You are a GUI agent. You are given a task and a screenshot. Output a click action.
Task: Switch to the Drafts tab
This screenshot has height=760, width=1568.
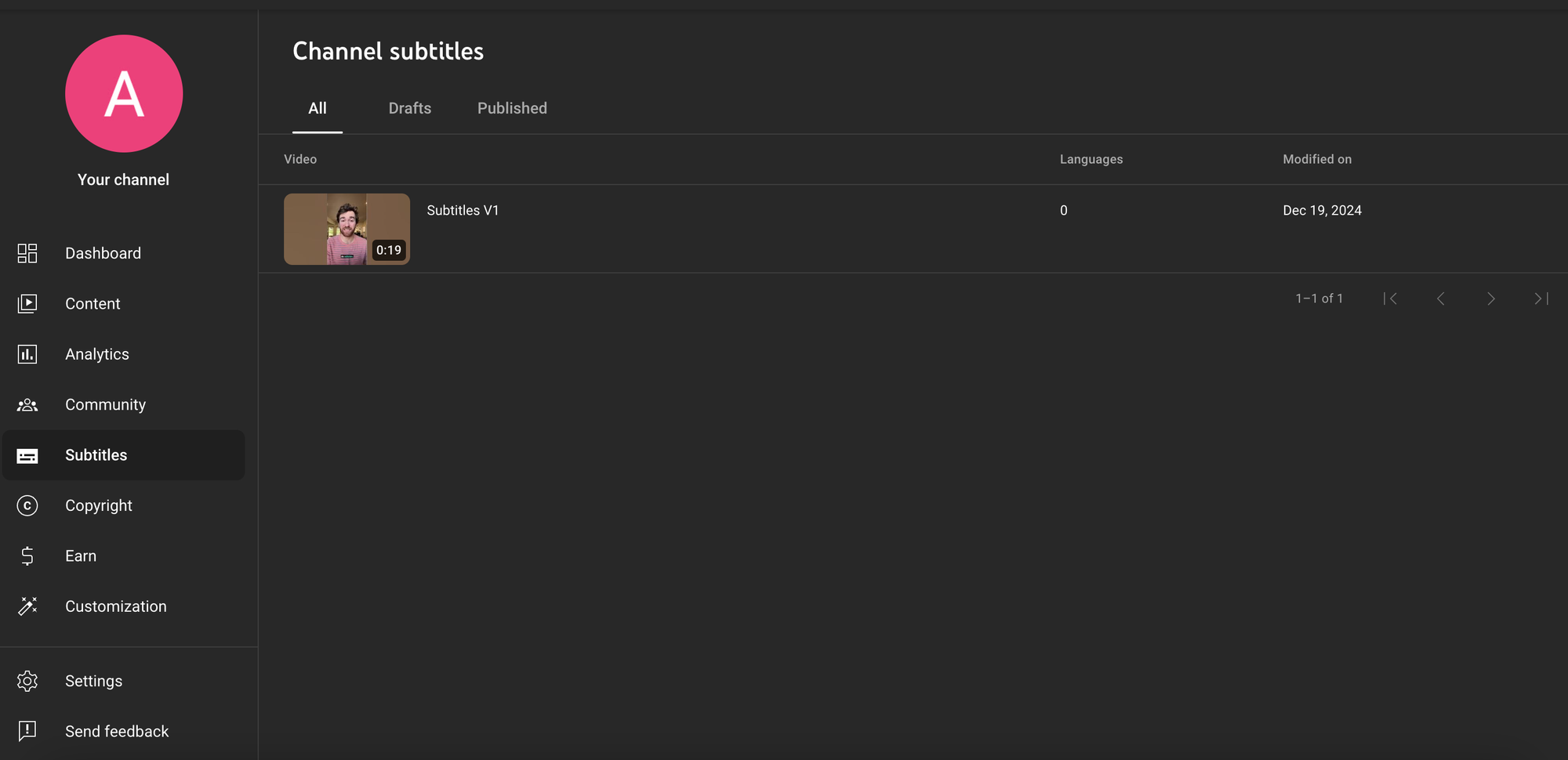point(409,108)
